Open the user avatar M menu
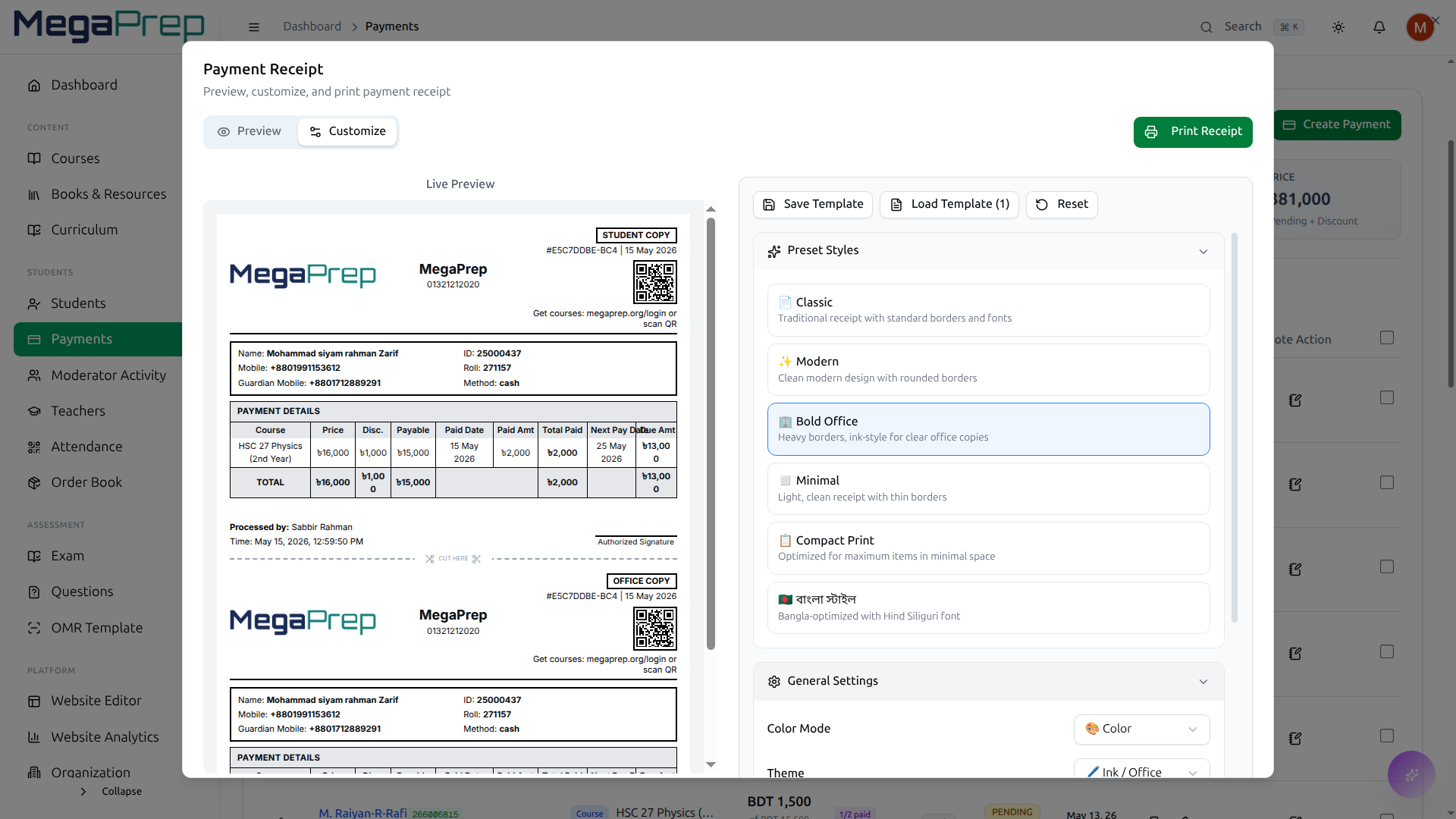The height and width of the screenshot is (819, 1456). 1420,27
